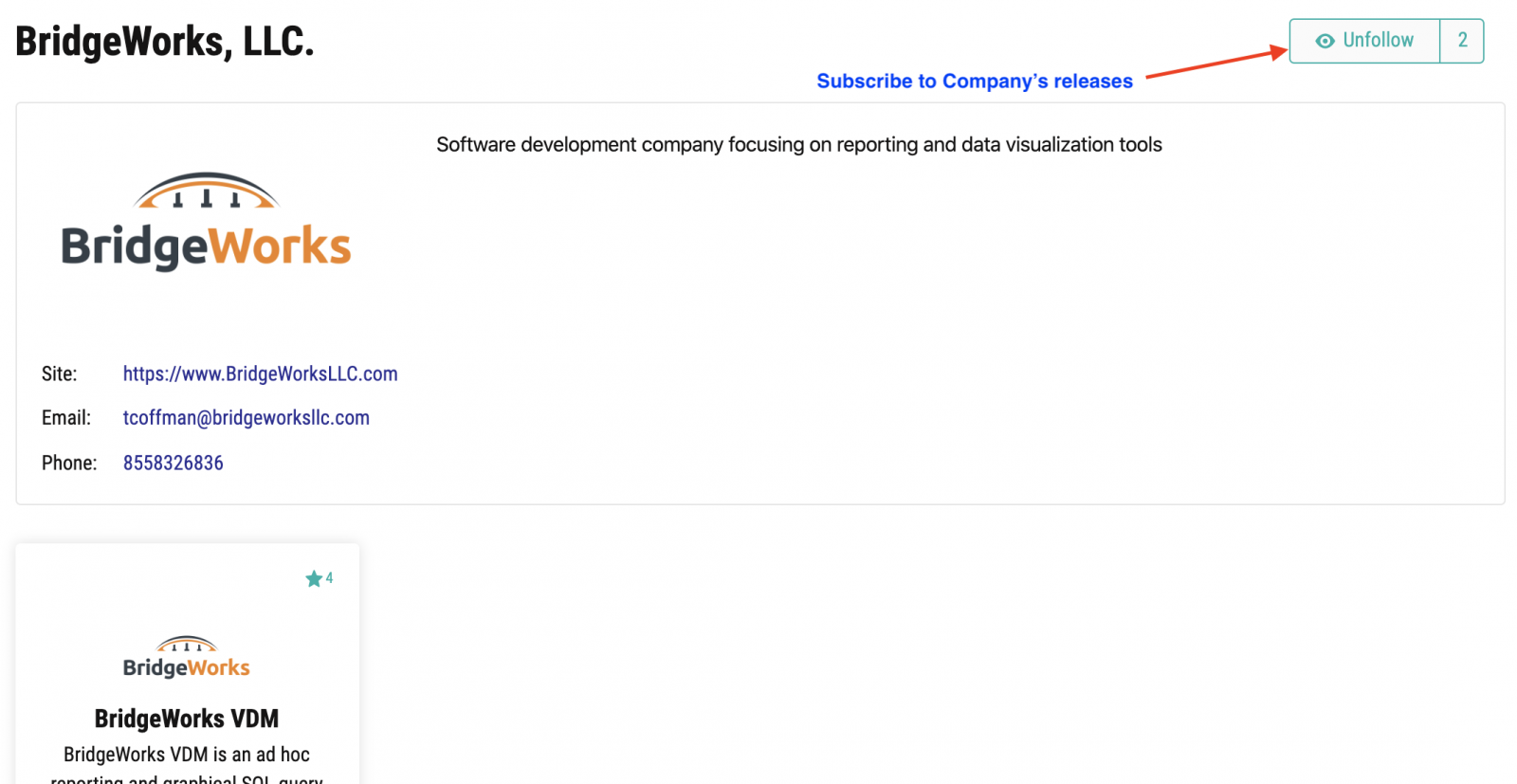Click the rating count 4 beside the star
The width and height of the screenshot is (1517, 784).
coord(329,578)
